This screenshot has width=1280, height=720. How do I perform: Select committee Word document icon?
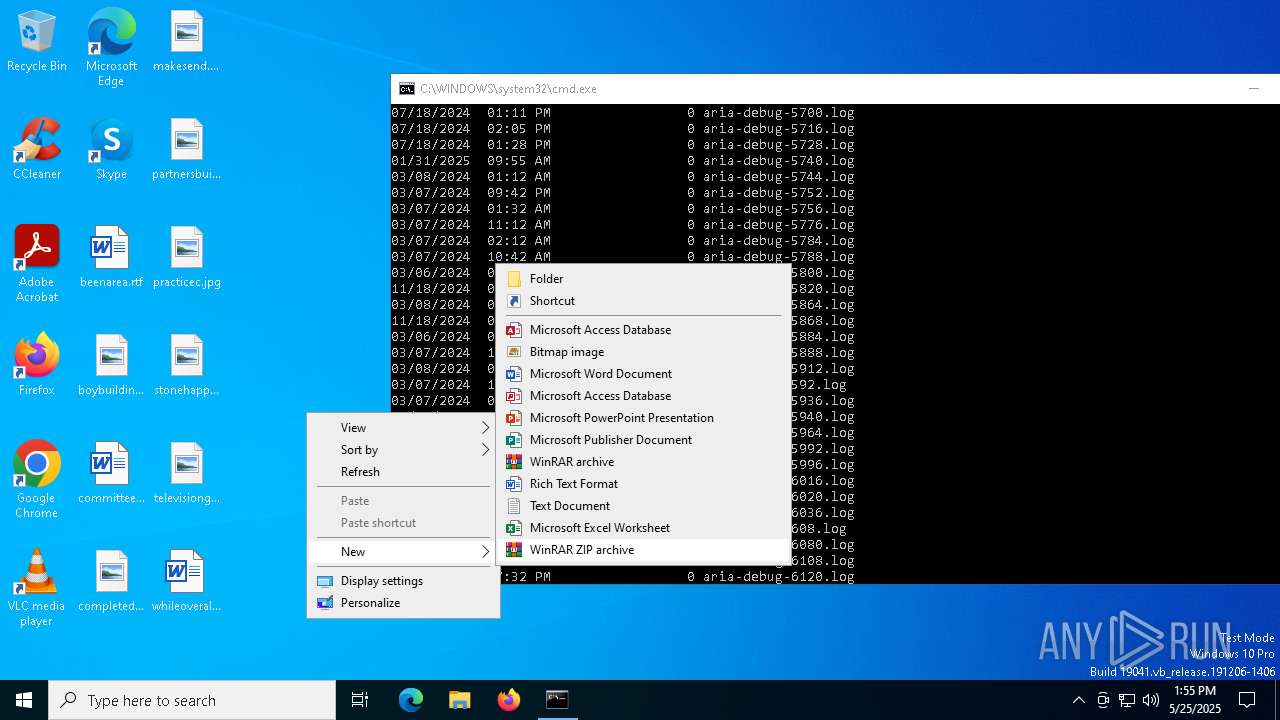pyautogui.click(x=111, y=474)
